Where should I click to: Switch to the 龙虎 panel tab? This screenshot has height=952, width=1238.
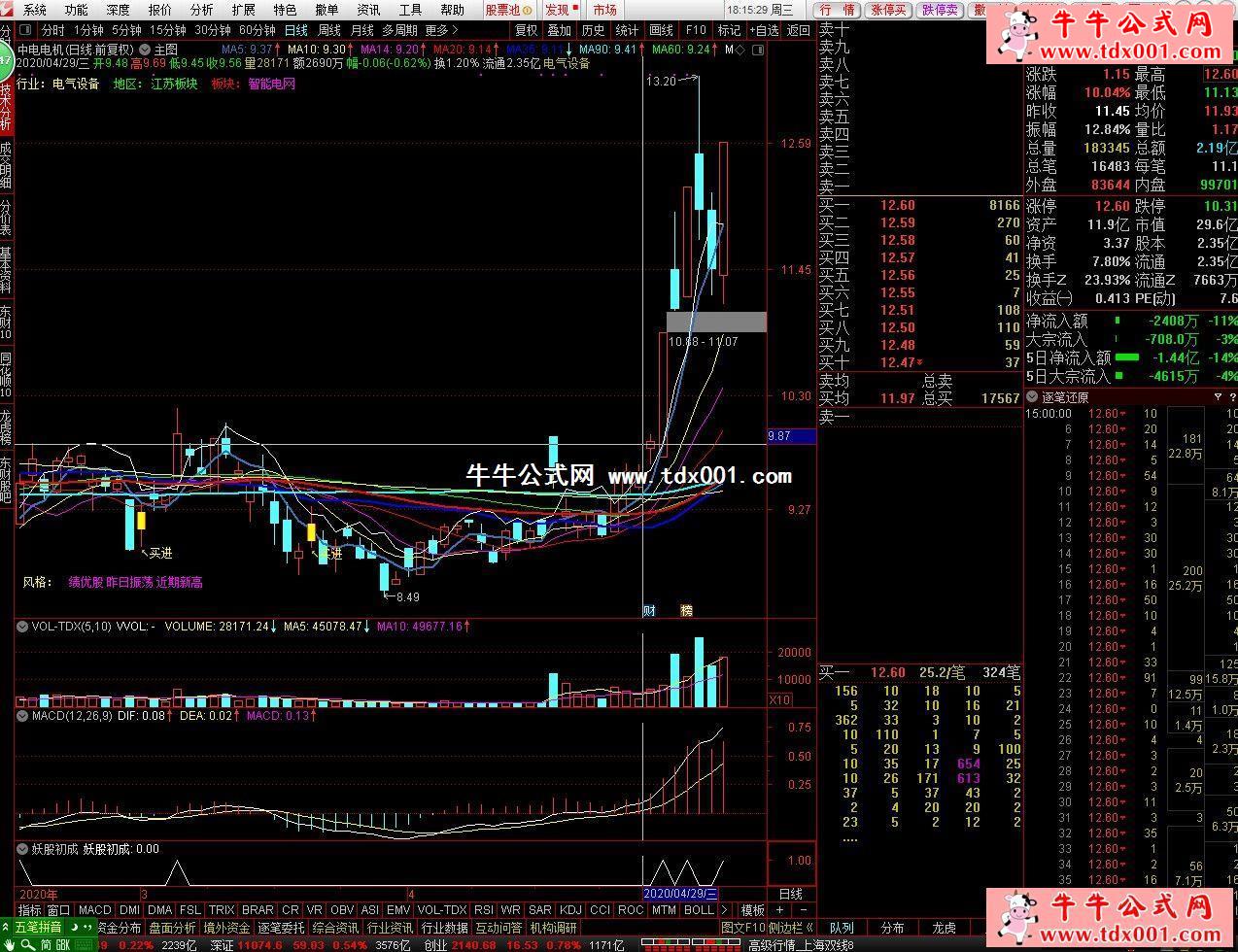click(944, 928)
